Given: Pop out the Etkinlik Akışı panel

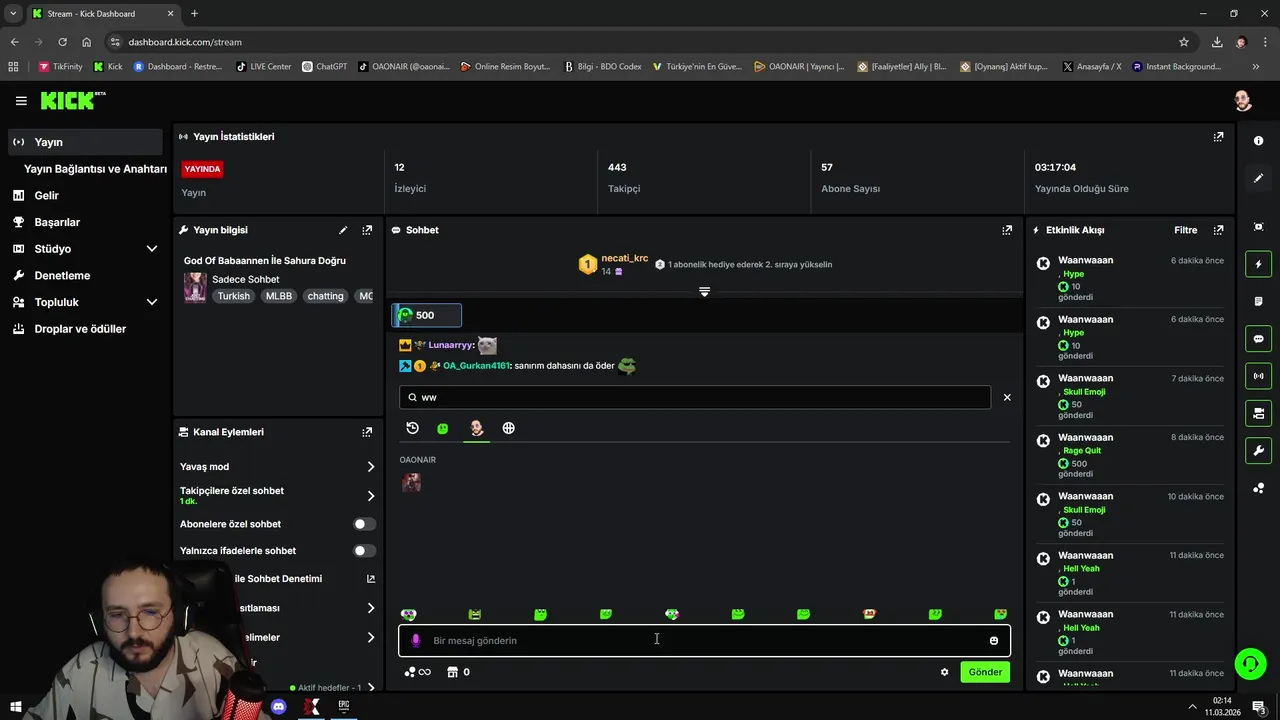Looking at the screenshot, I should pyautogui.click(x=1218, y=230).
